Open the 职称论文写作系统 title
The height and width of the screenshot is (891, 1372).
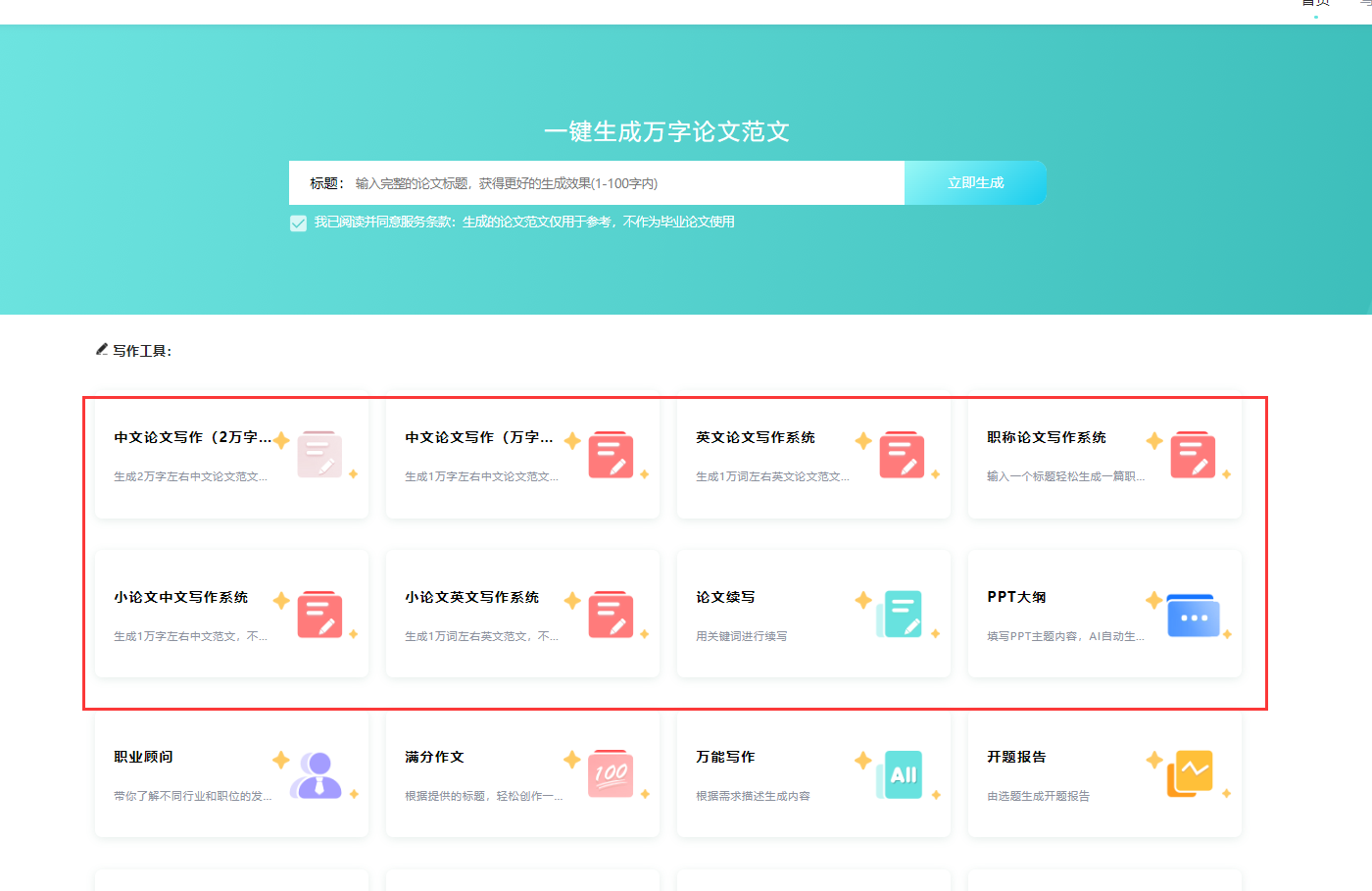click(x=1047, y=437)
